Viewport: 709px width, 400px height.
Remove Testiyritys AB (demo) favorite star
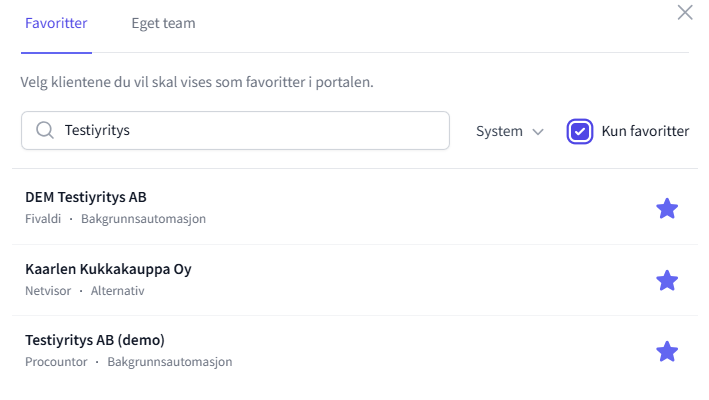coord(667,351)
